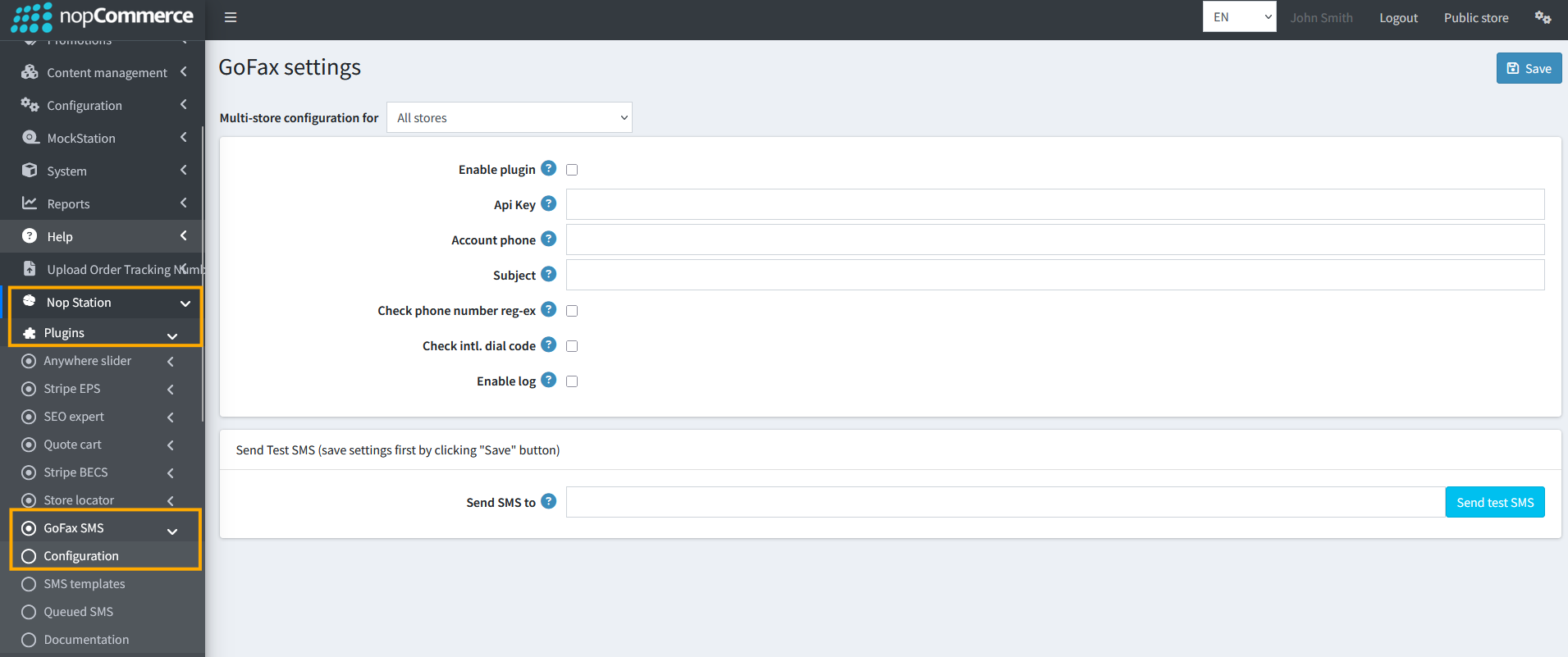
Task: Click into the Send SMS to field
Action: coord(1006,502)
